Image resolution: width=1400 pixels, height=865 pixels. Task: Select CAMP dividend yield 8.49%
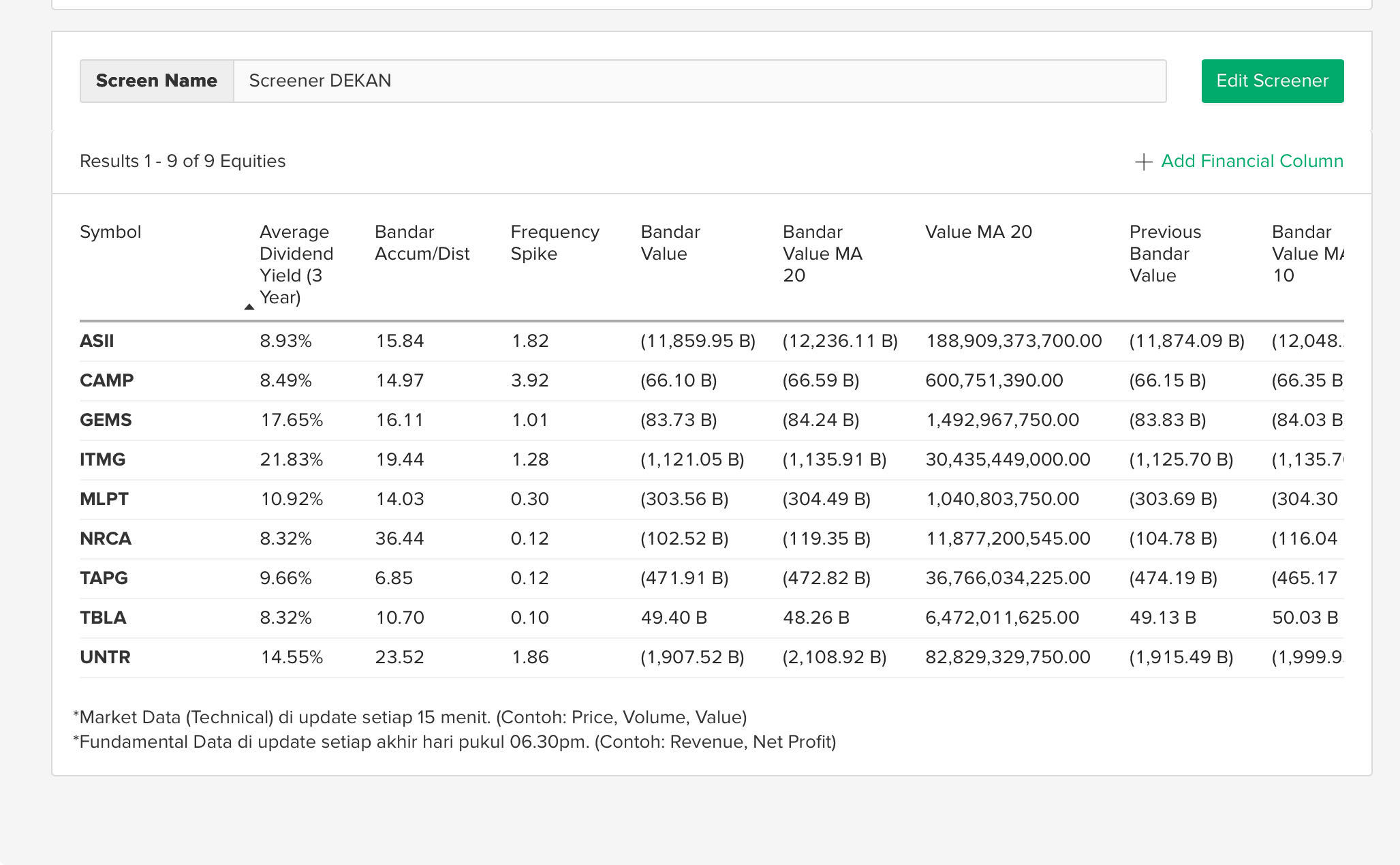[x=285, y=380]
